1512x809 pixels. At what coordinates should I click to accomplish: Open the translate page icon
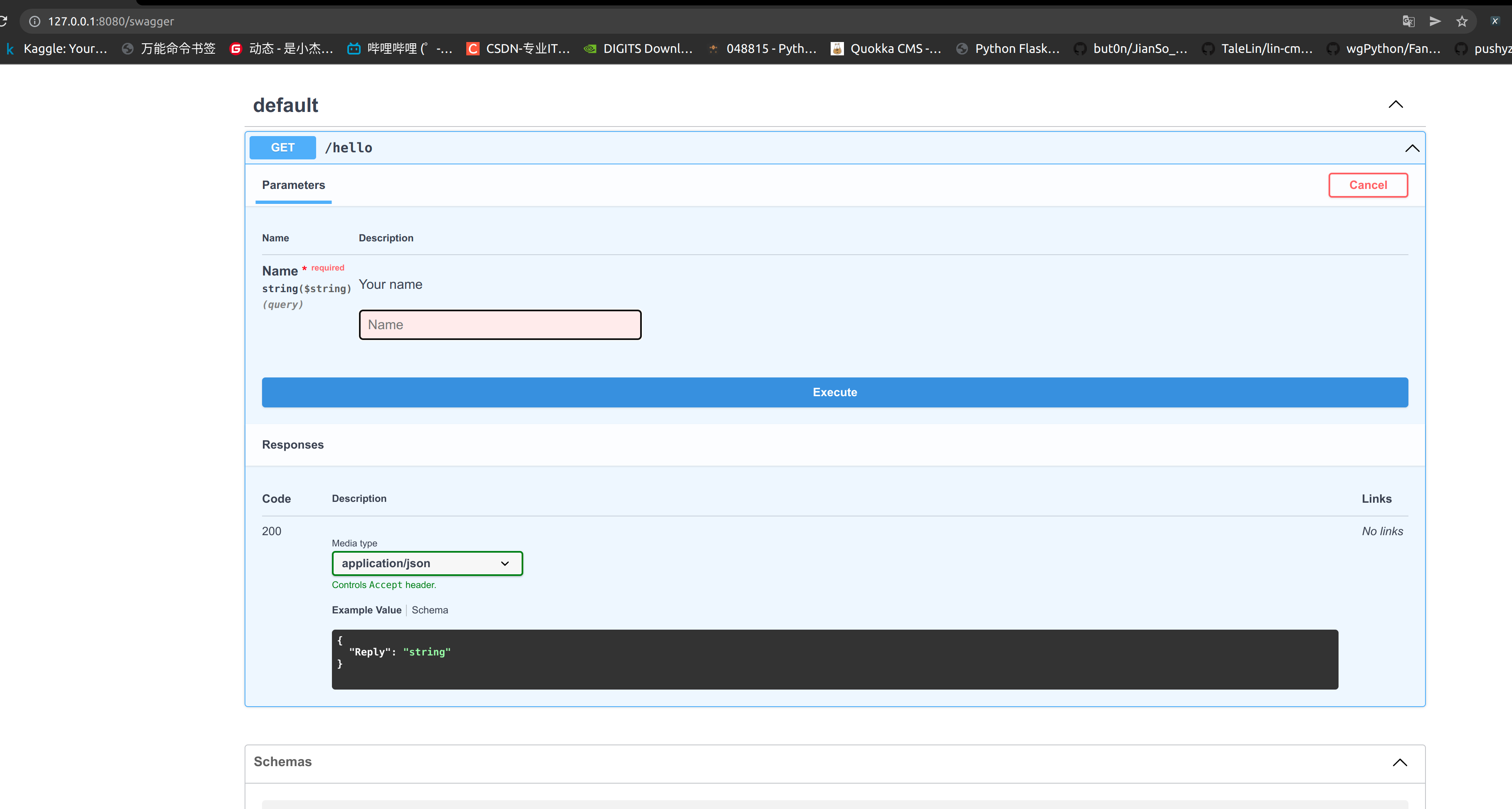[1408, 21]
